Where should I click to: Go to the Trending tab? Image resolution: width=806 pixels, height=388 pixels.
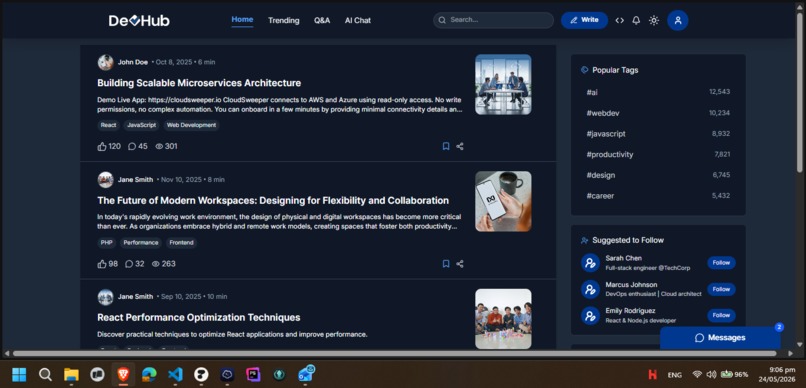coord(283,21)
